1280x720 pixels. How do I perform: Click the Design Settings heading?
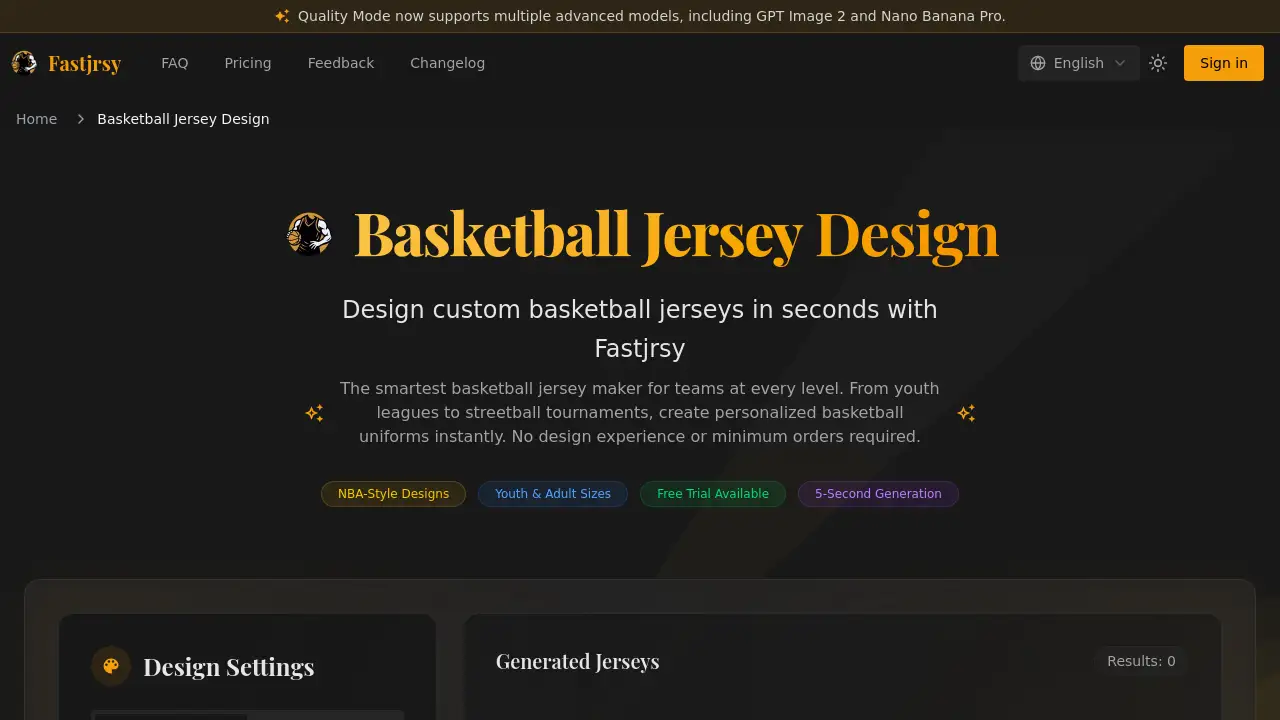[x=229, y=667]
